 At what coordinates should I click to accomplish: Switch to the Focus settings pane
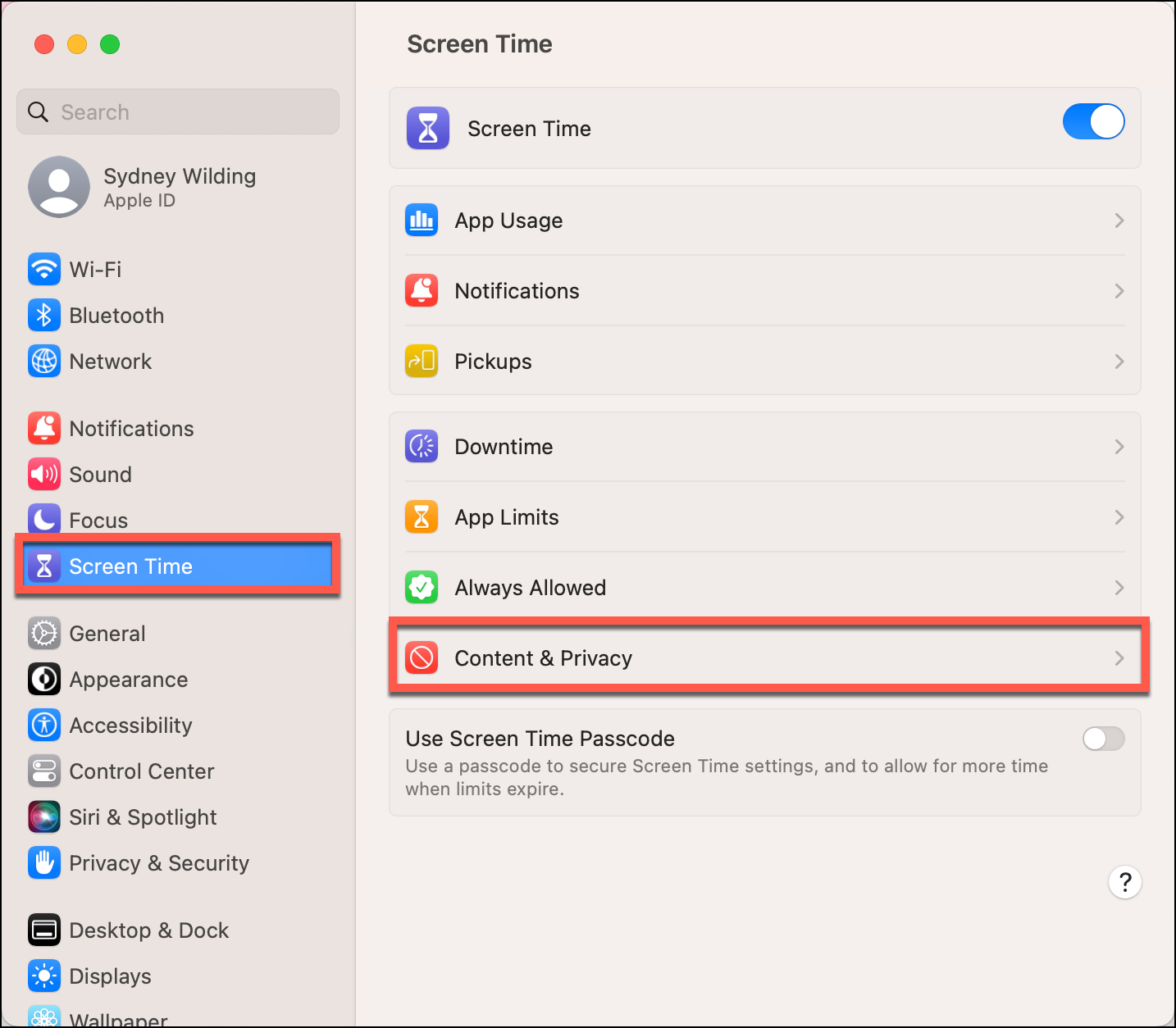click(x=178, y=519)
